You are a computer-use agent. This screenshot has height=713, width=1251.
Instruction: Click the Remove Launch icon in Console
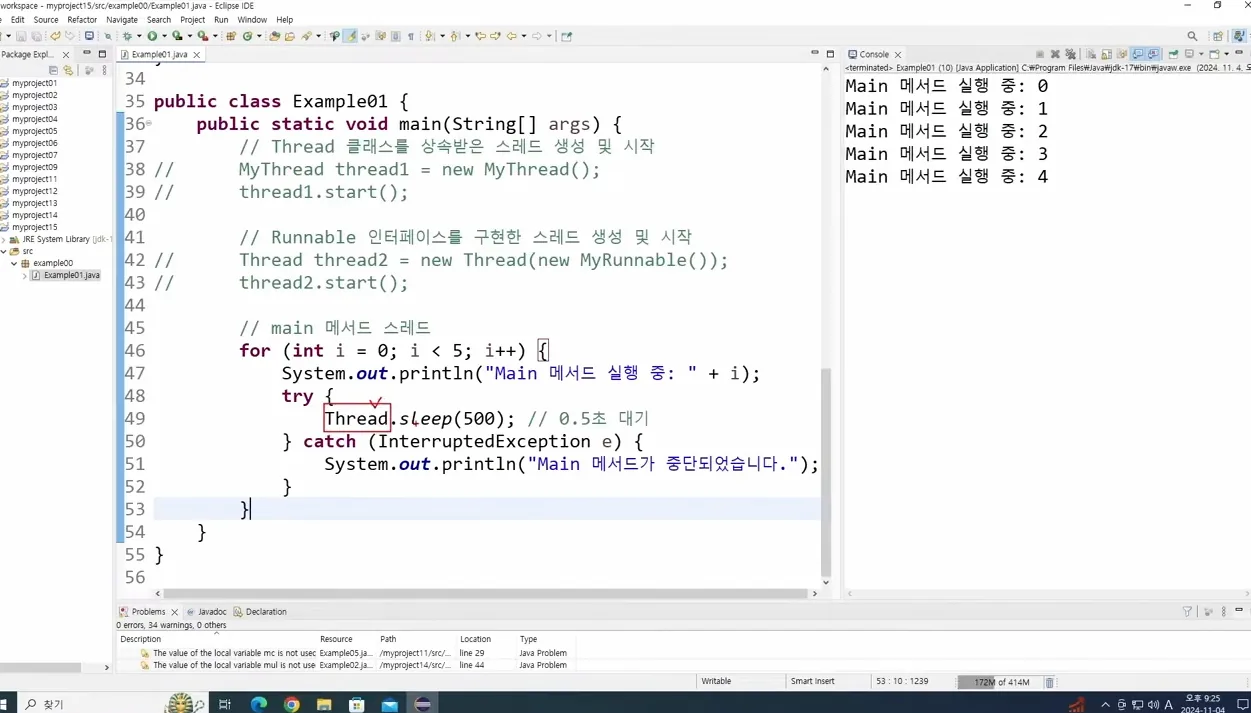[x=1055, y=54]
